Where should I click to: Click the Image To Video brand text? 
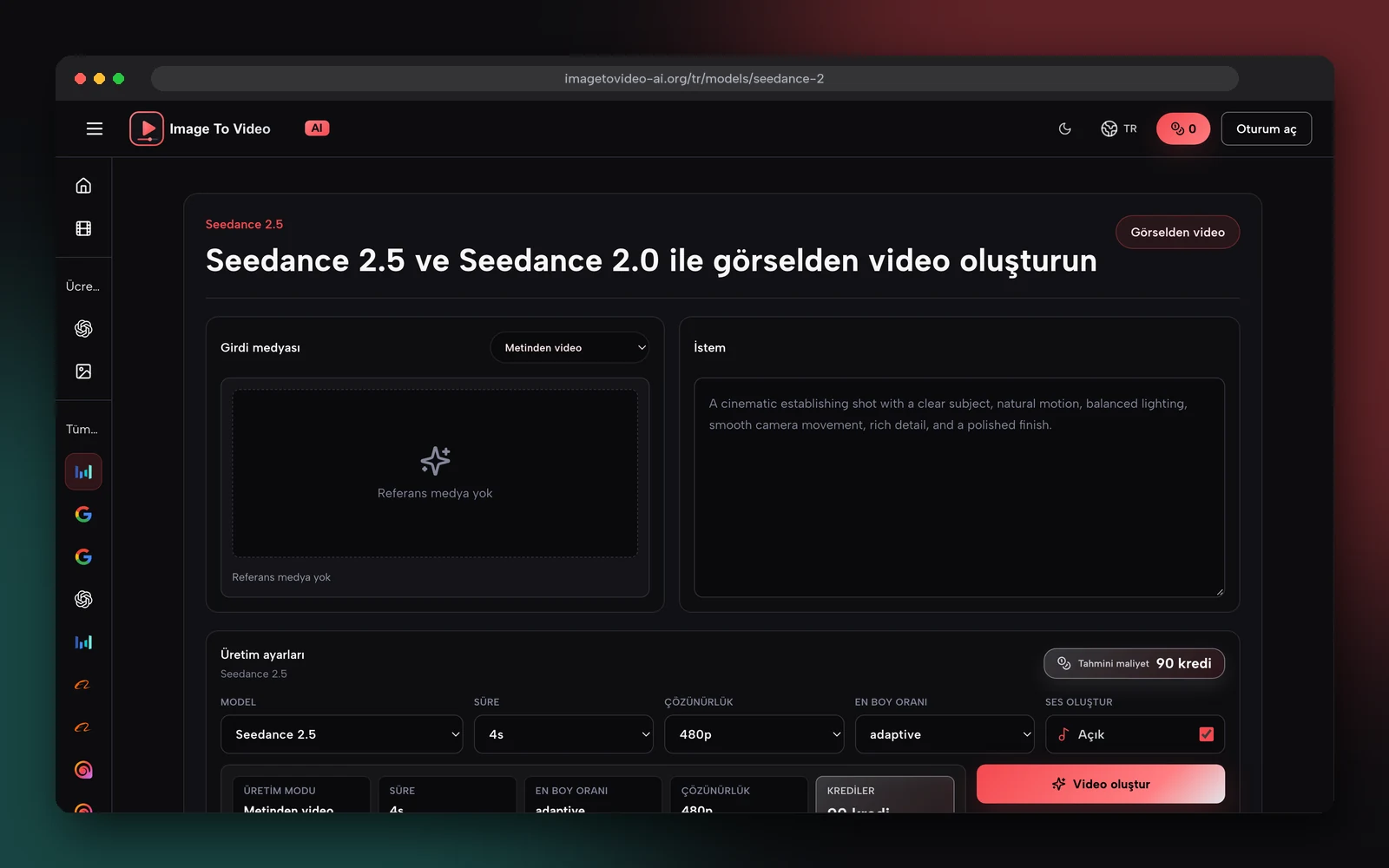(x=220, y=128)
